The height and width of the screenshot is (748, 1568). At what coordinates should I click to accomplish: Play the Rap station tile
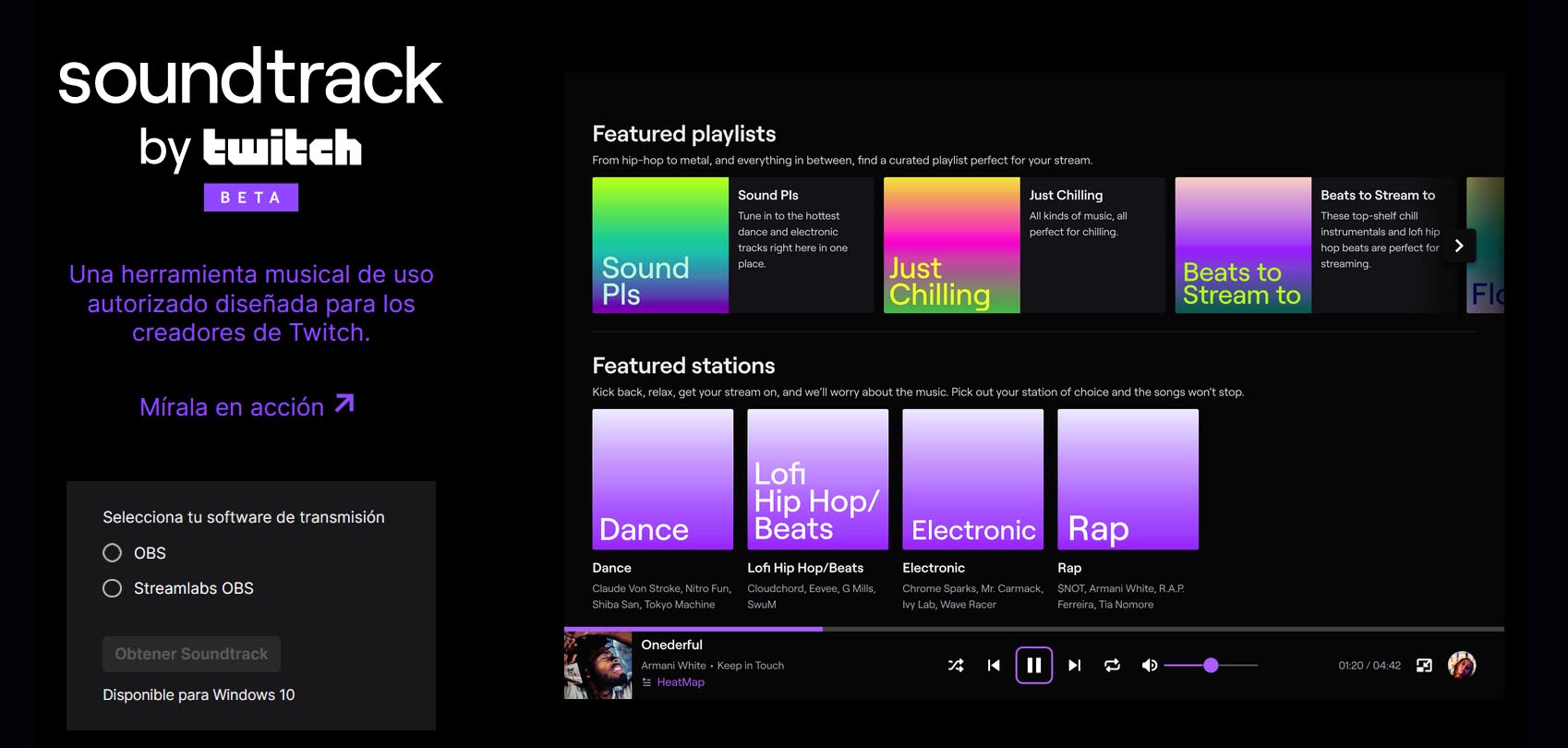[1128, 479]
